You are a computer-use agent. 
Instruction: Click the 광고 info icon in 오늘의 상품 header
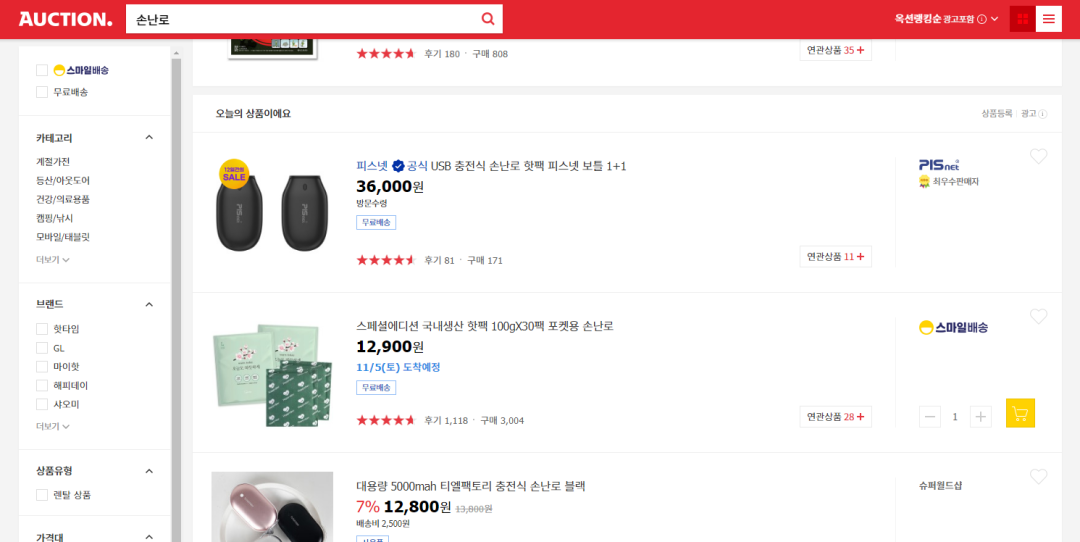(1043, 114)
